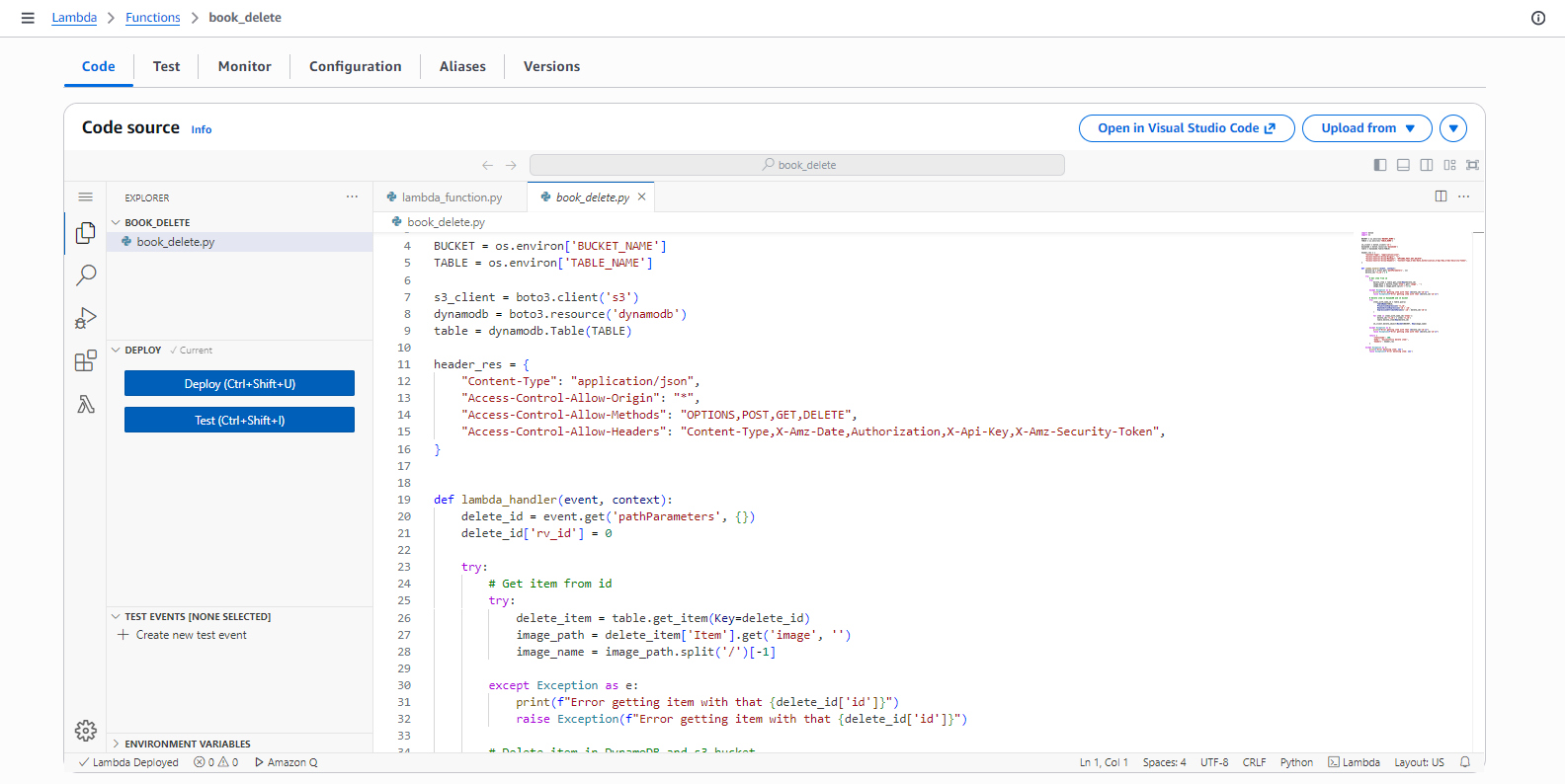Collapse the TEST EVENTS section
This screenshot has width=1565, height=784.
pyautogui.click(x=191, y=617)
